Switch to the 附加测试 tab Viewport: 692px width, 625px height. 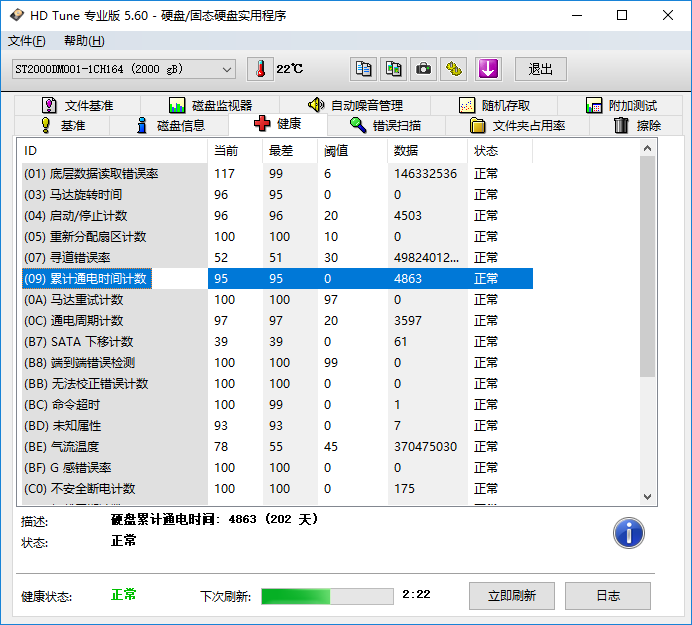[621, 105]
